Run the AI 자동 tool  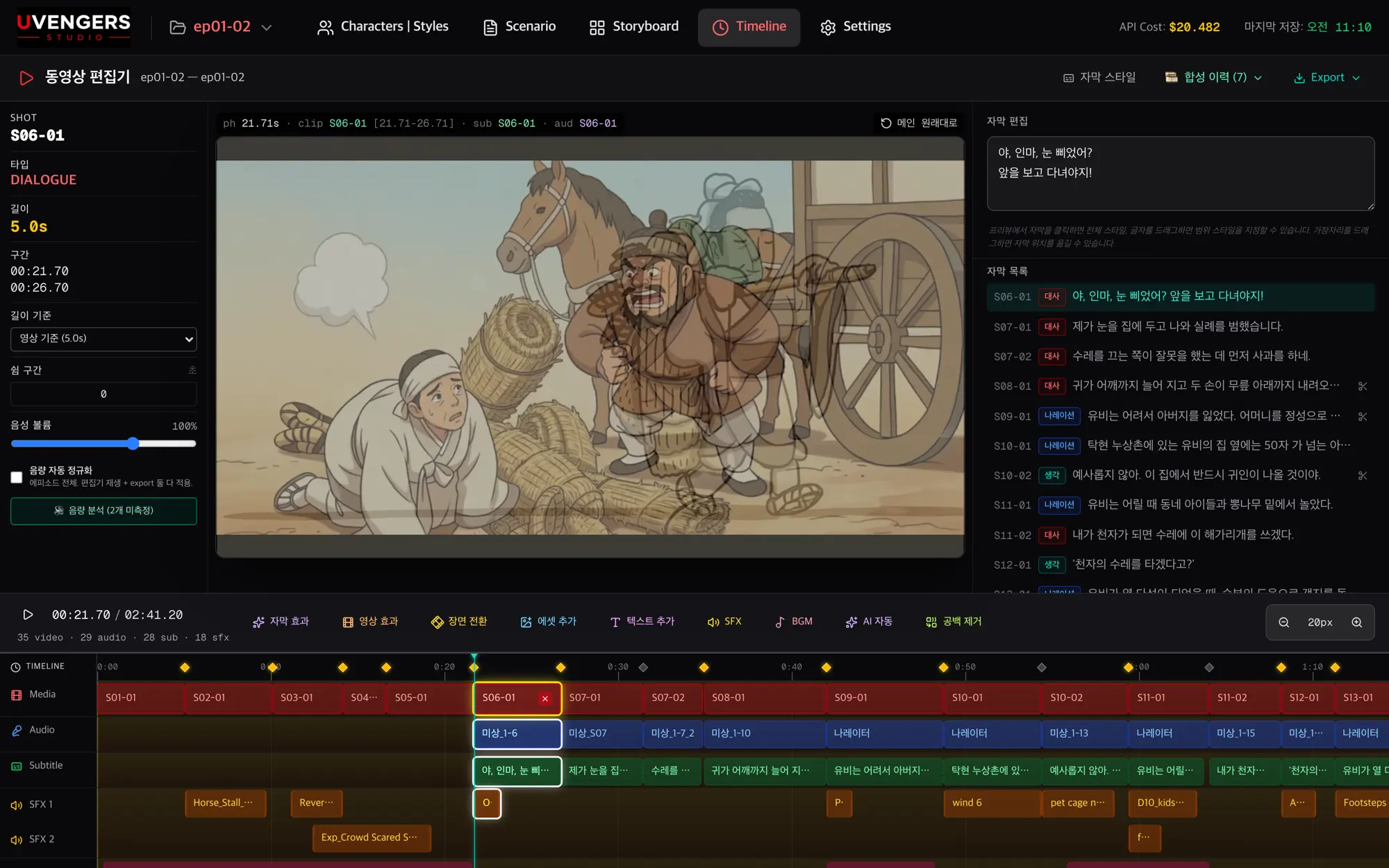click(869, 621)
